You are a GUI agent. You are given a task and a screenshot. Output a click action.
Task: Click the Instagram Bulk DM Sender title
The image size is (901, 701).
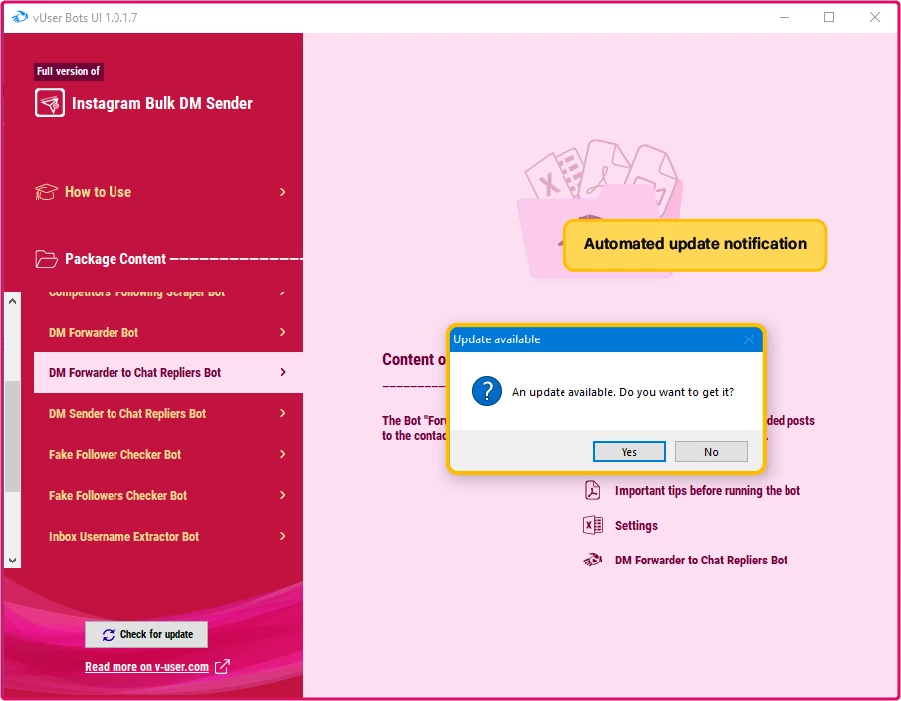tap(162, 103)
